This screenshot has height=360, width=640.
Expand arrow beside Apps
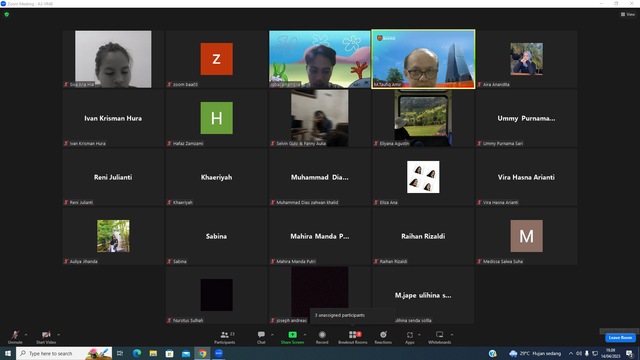tap(419, 335)
